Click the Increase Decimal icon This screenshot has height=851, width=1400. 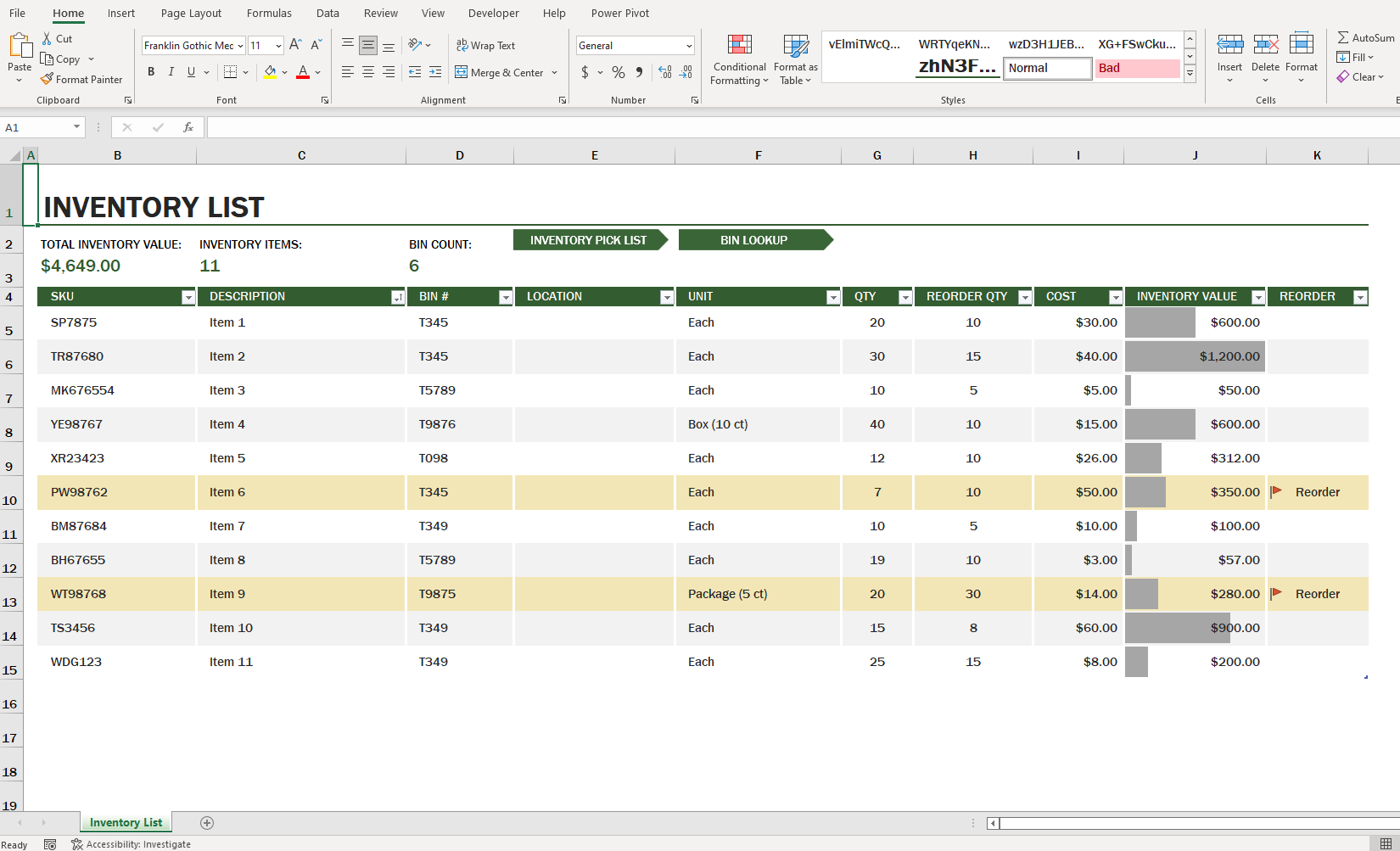point(664,73)
